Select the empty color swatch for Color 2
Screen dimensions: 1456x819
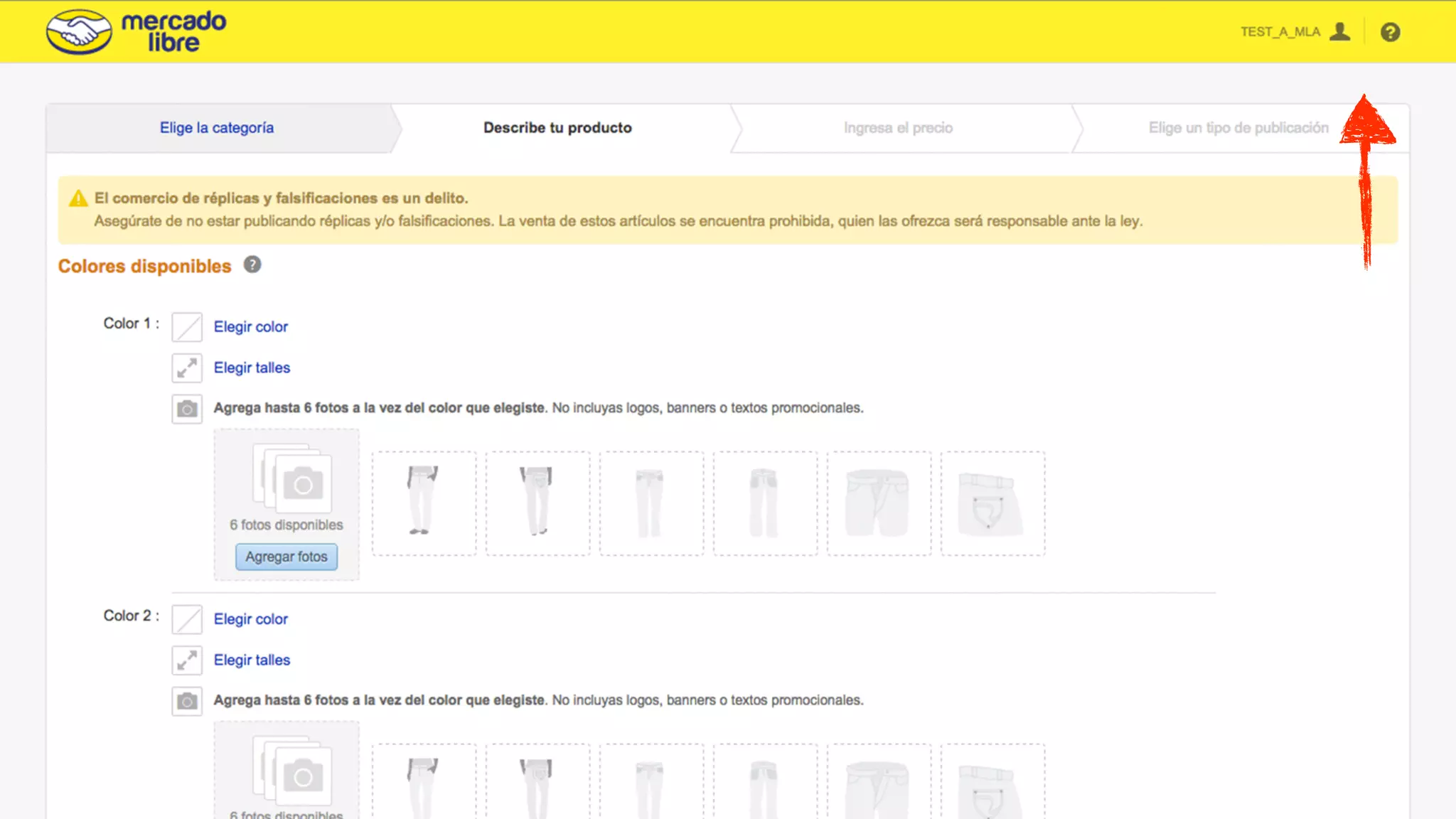click(187, 619)
